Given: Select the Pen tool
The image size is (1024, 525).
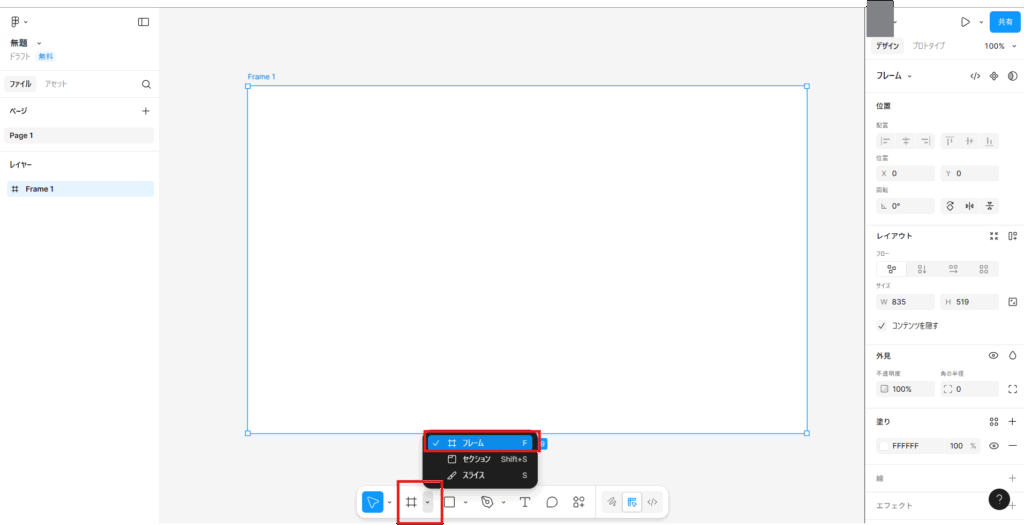Looking at the screenshot, I should 487,502.
